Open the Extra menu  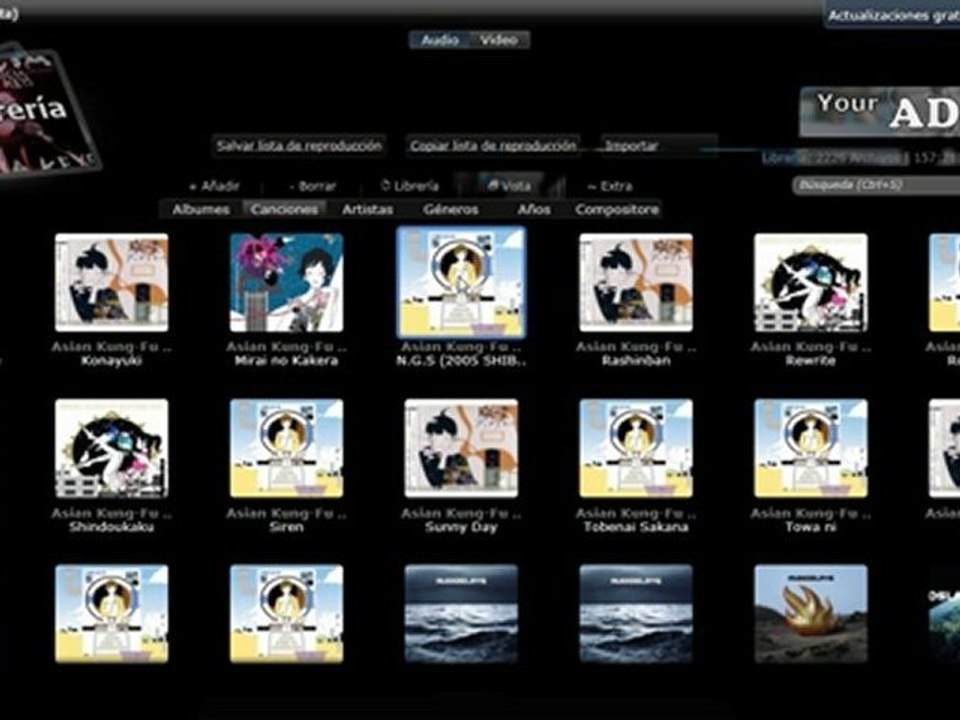click(x=609, y=186)
